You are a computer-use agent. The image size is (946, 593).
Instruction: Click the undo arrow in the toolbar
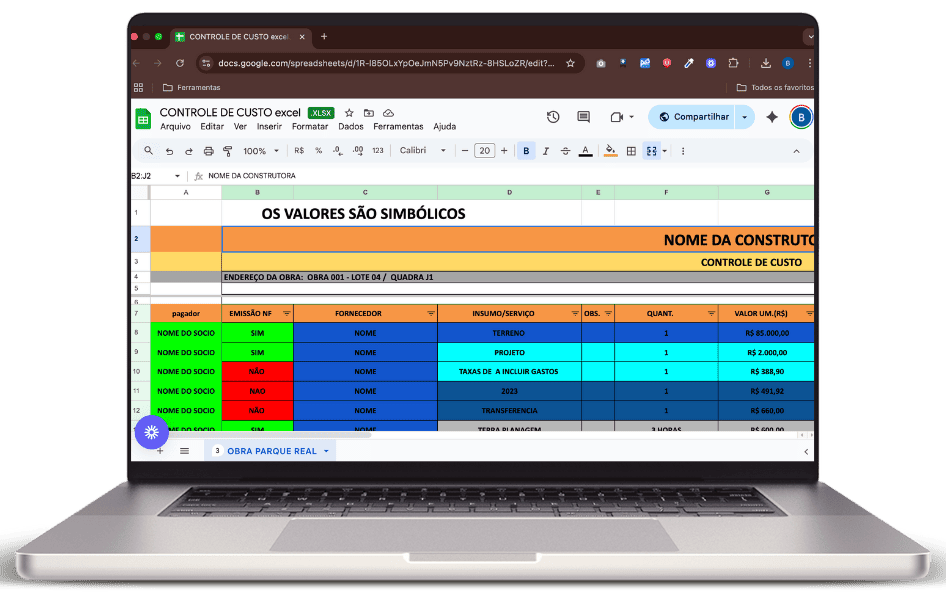pos(169,151)
